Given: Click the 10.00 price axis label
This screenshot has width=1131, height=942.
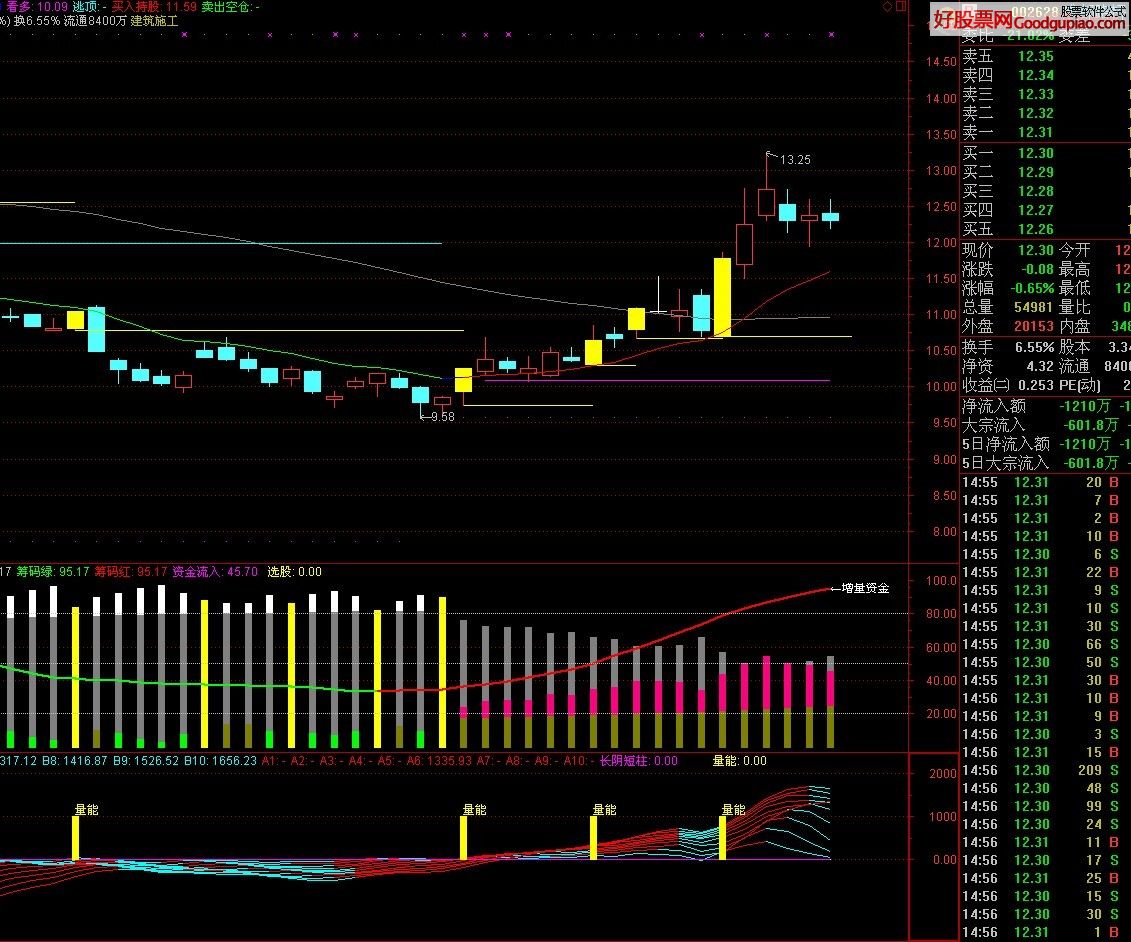Looking at the screenshot, I should pos(941,387).
